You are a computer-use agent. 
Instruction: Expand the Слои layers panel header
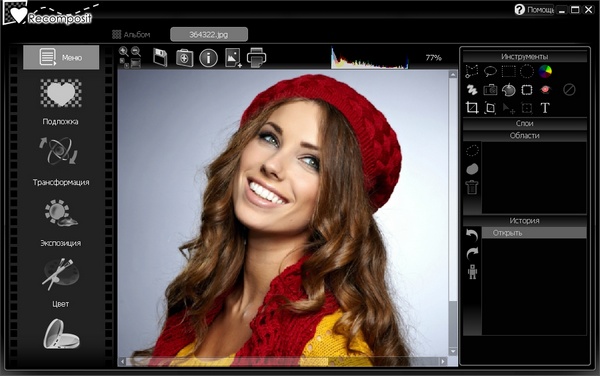[525, 123]
